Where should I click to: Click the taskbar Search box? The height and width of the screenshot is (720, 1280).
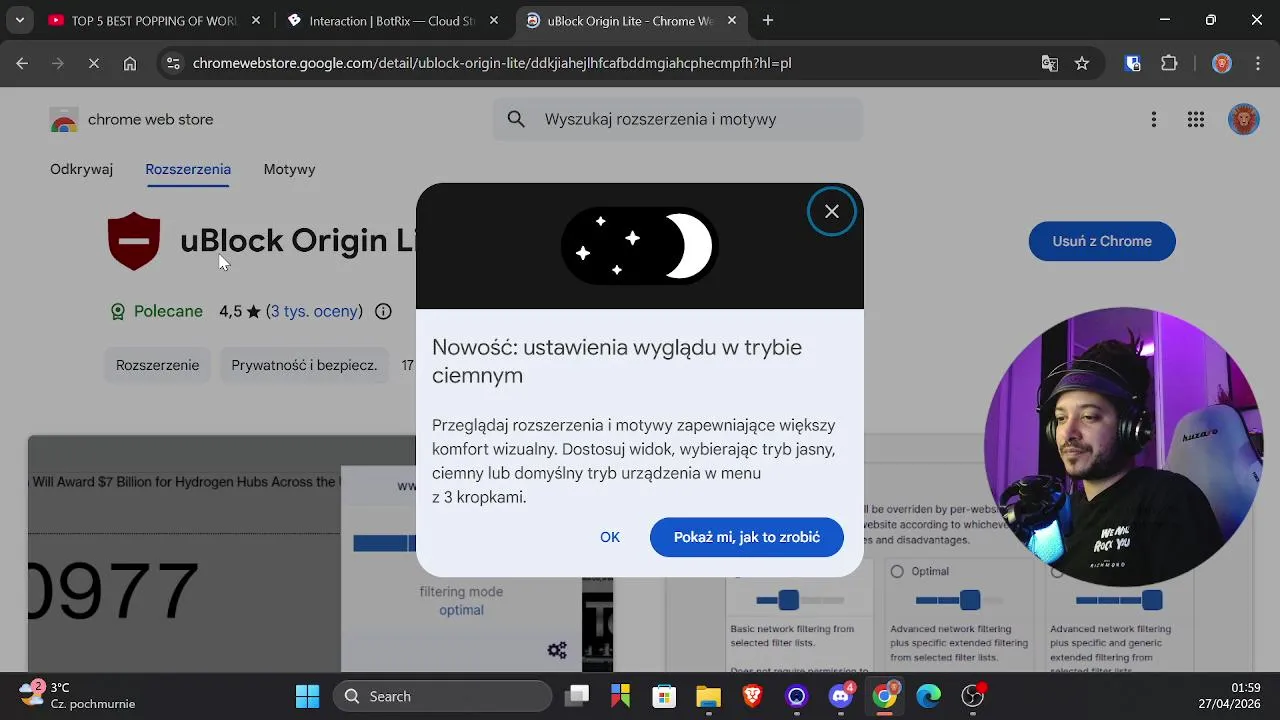[442, 696]
